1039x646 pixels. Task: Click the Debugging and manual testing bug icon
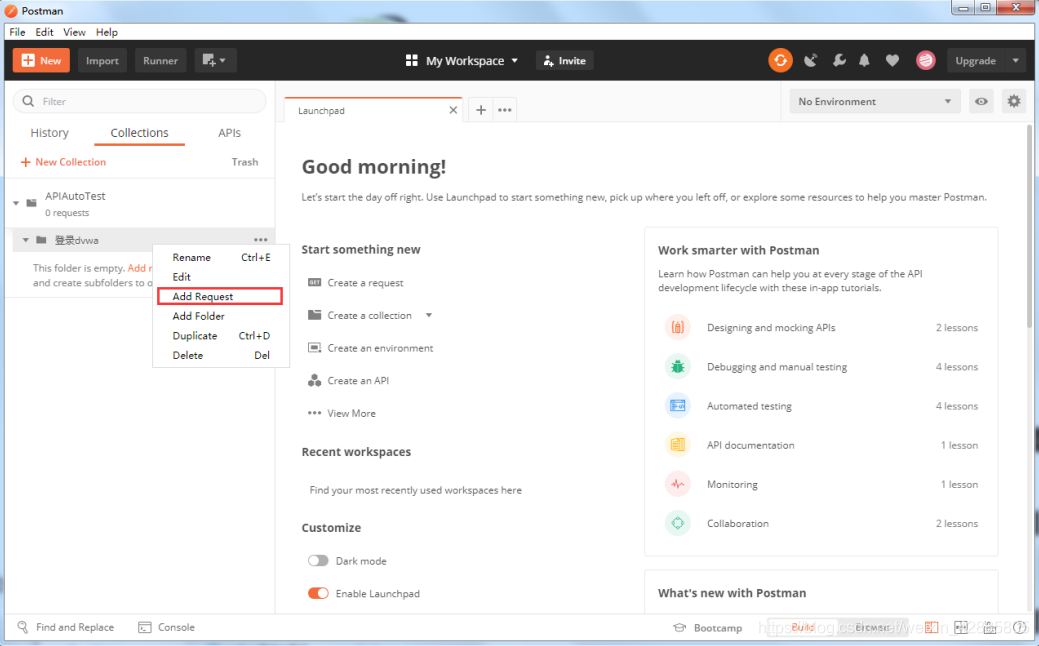(x=677, y=366)
